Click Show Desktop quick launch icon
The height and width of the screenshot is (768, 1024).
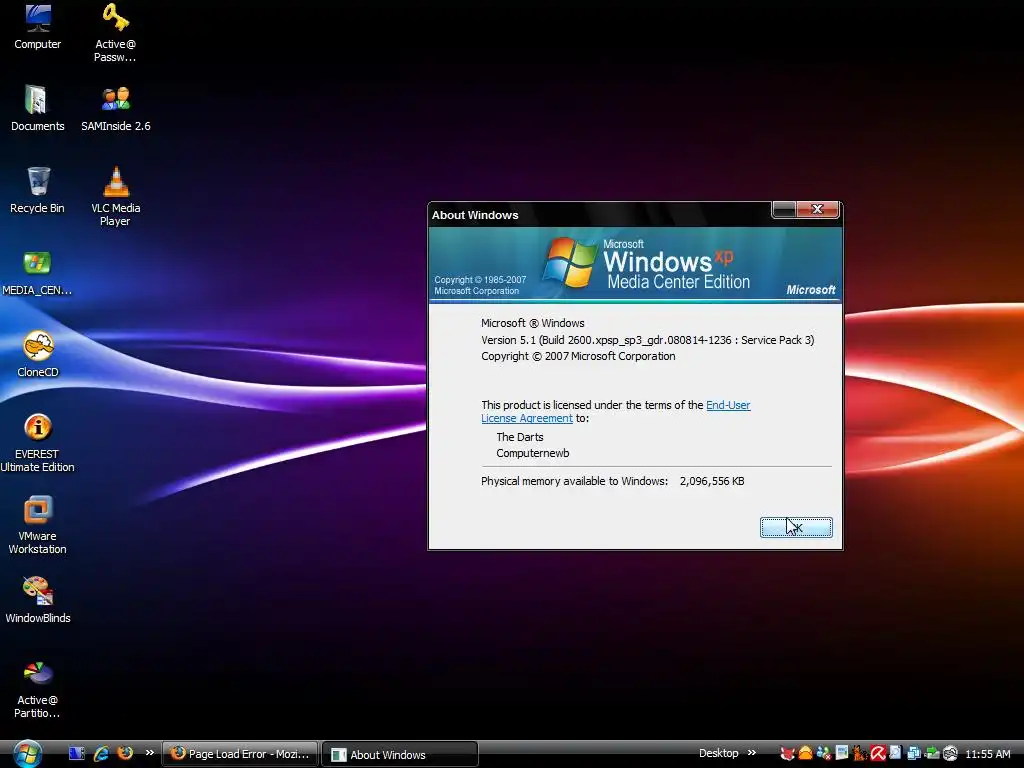coord(76,753)
